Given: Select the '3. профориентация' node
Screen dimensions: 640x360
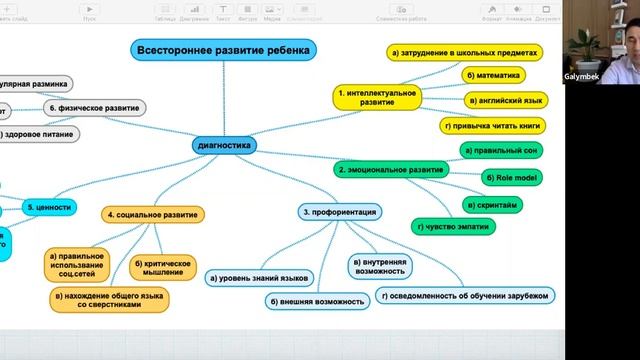Looking at the screenshot, I should pos(340,212).
